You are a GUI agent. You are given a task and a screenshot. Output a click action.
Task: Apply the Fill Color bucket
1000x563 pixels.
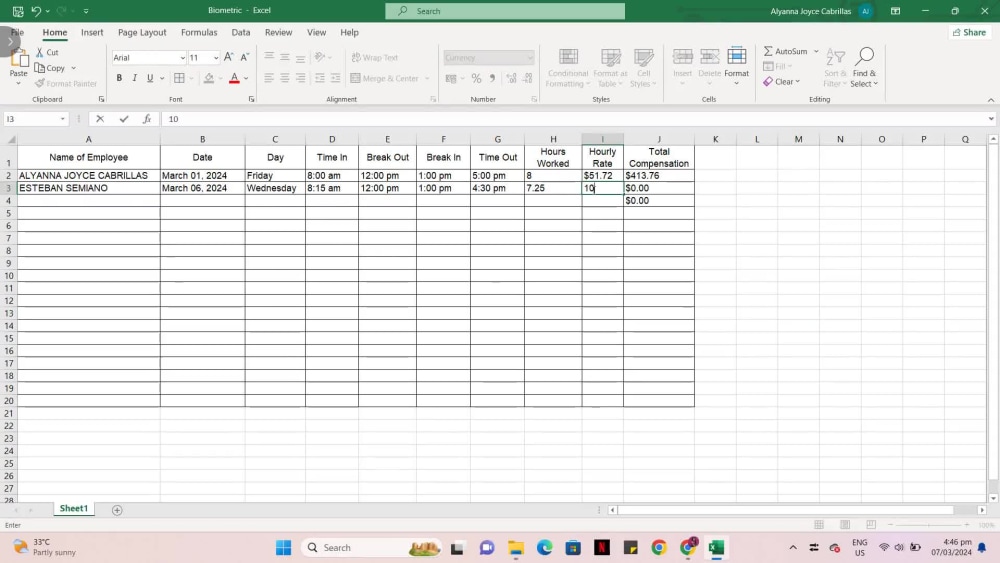(x=209, y=78)
